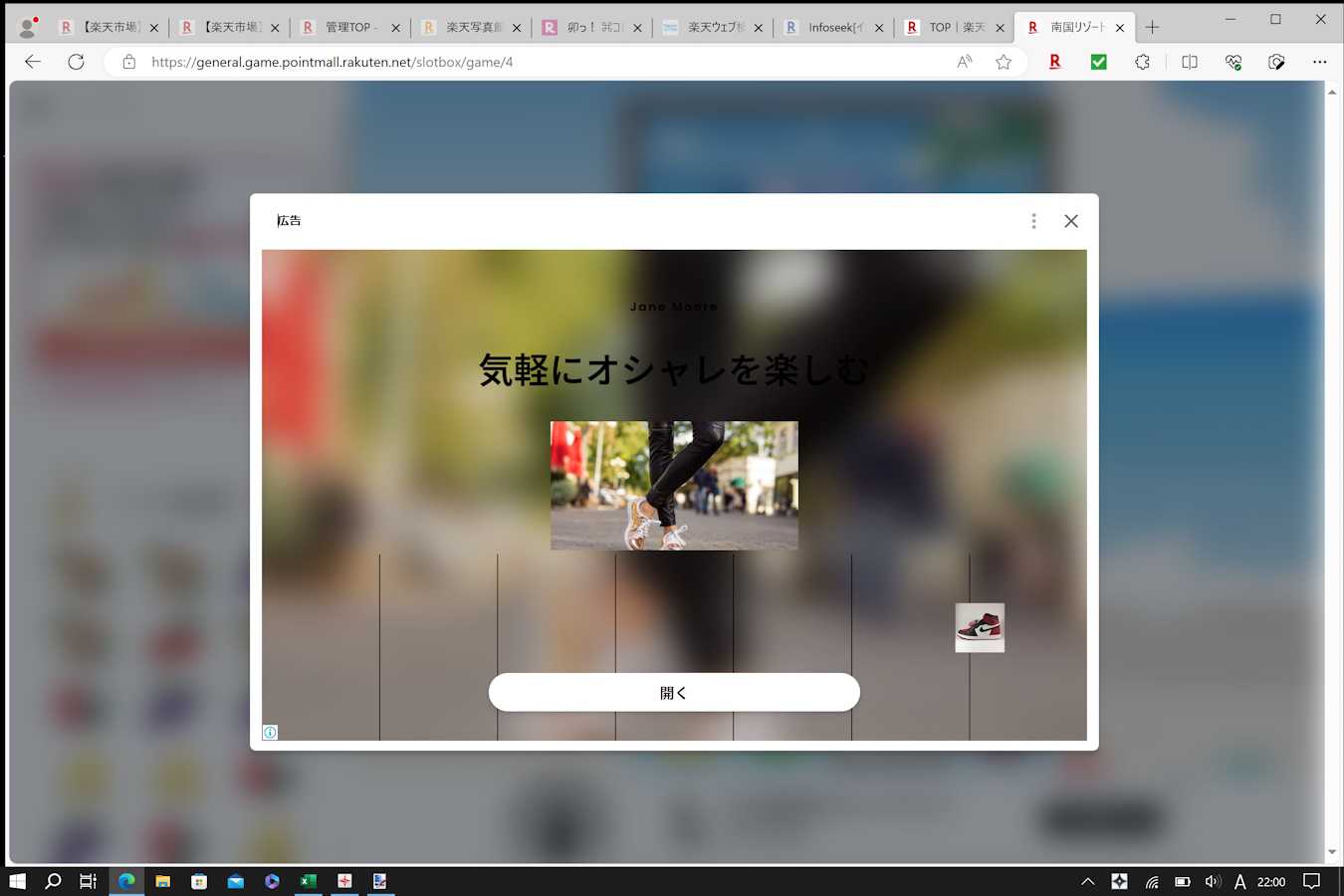
Task: Open a new browser tab
Action: tap(1152, 28)
